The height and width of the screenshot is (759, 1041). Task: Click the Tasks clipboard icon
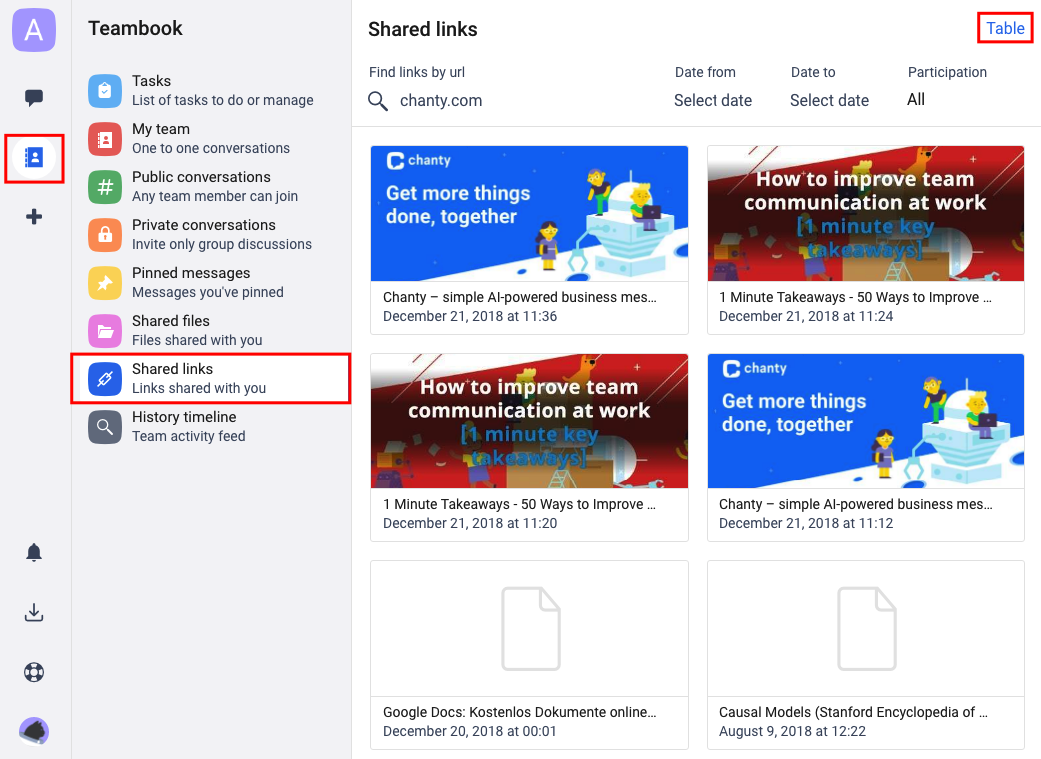point(105,90)
